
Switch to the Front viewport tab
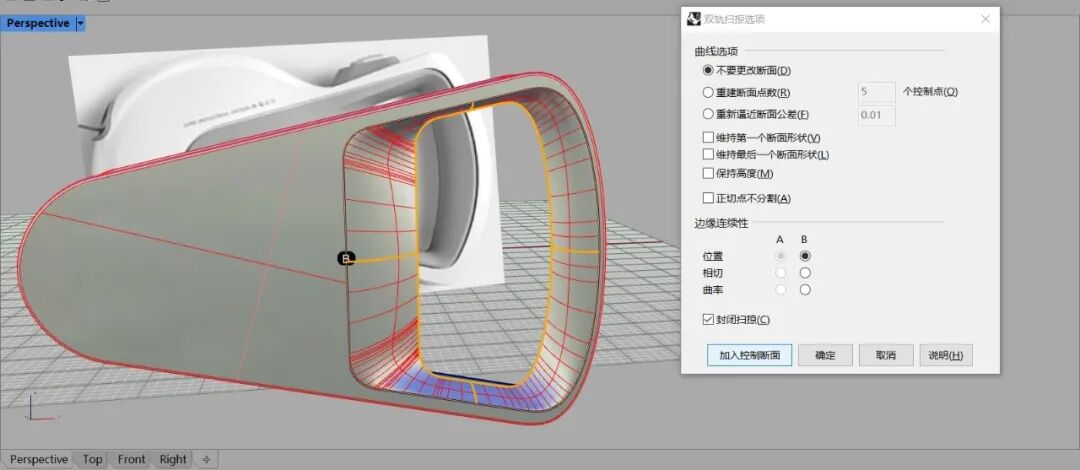pos(132,459)
